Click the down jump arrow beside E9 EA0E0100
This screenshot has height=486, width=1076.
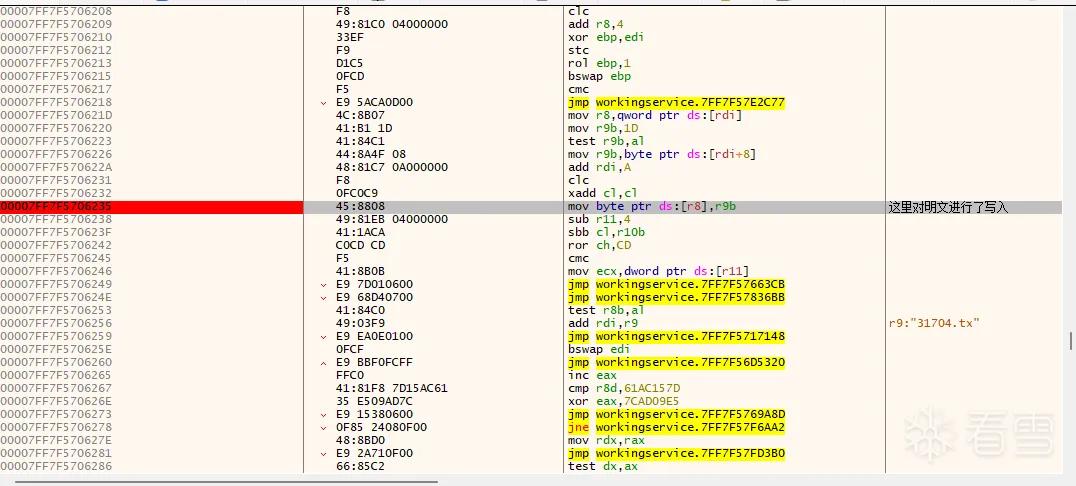click(323, 337)
